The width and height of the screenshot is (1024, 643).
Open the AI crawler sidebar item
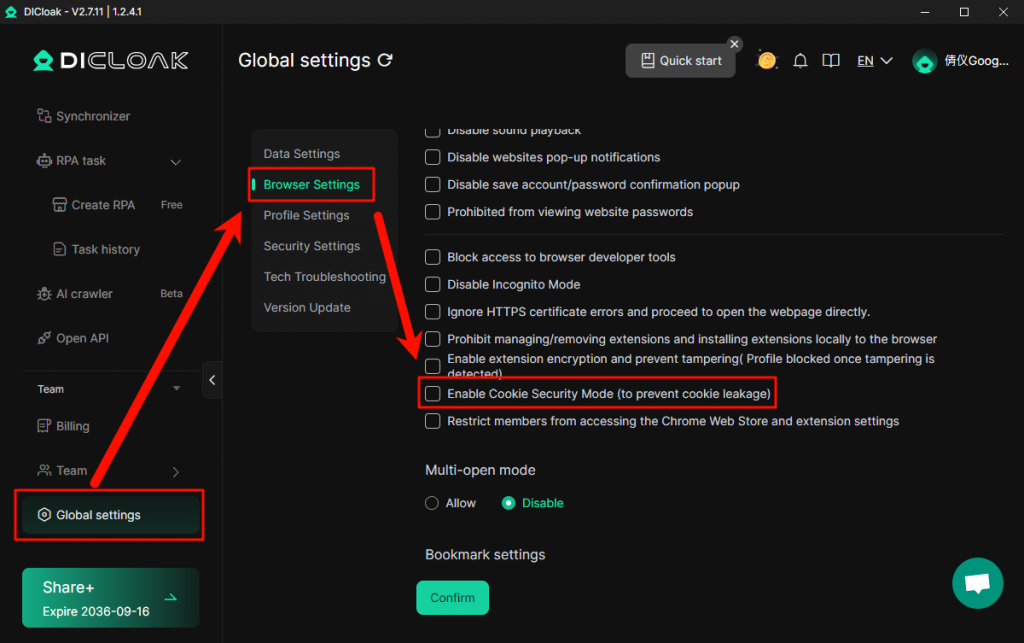[x=84, y=294]
